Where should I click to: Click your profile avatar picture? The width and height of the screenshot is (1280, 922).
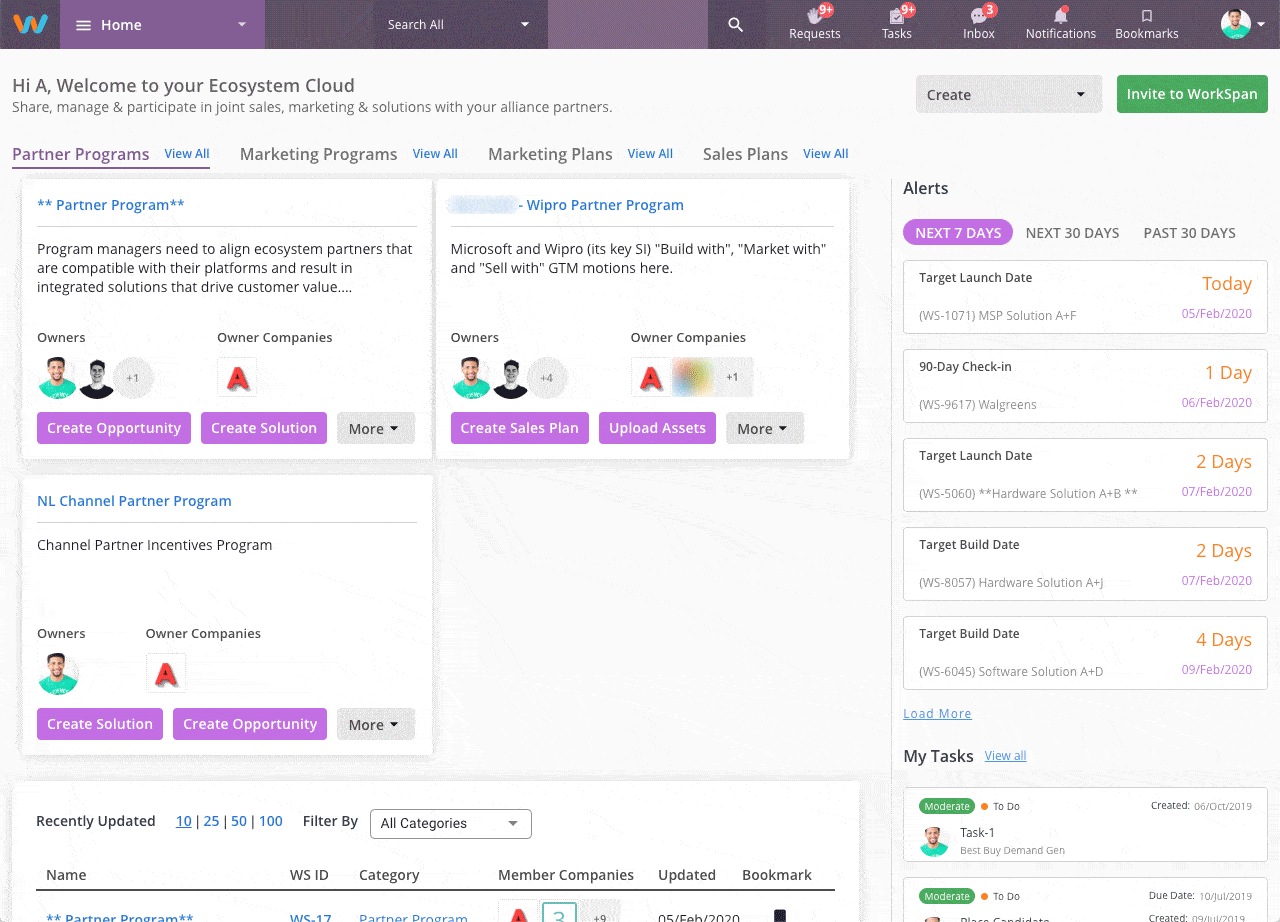1237,22
